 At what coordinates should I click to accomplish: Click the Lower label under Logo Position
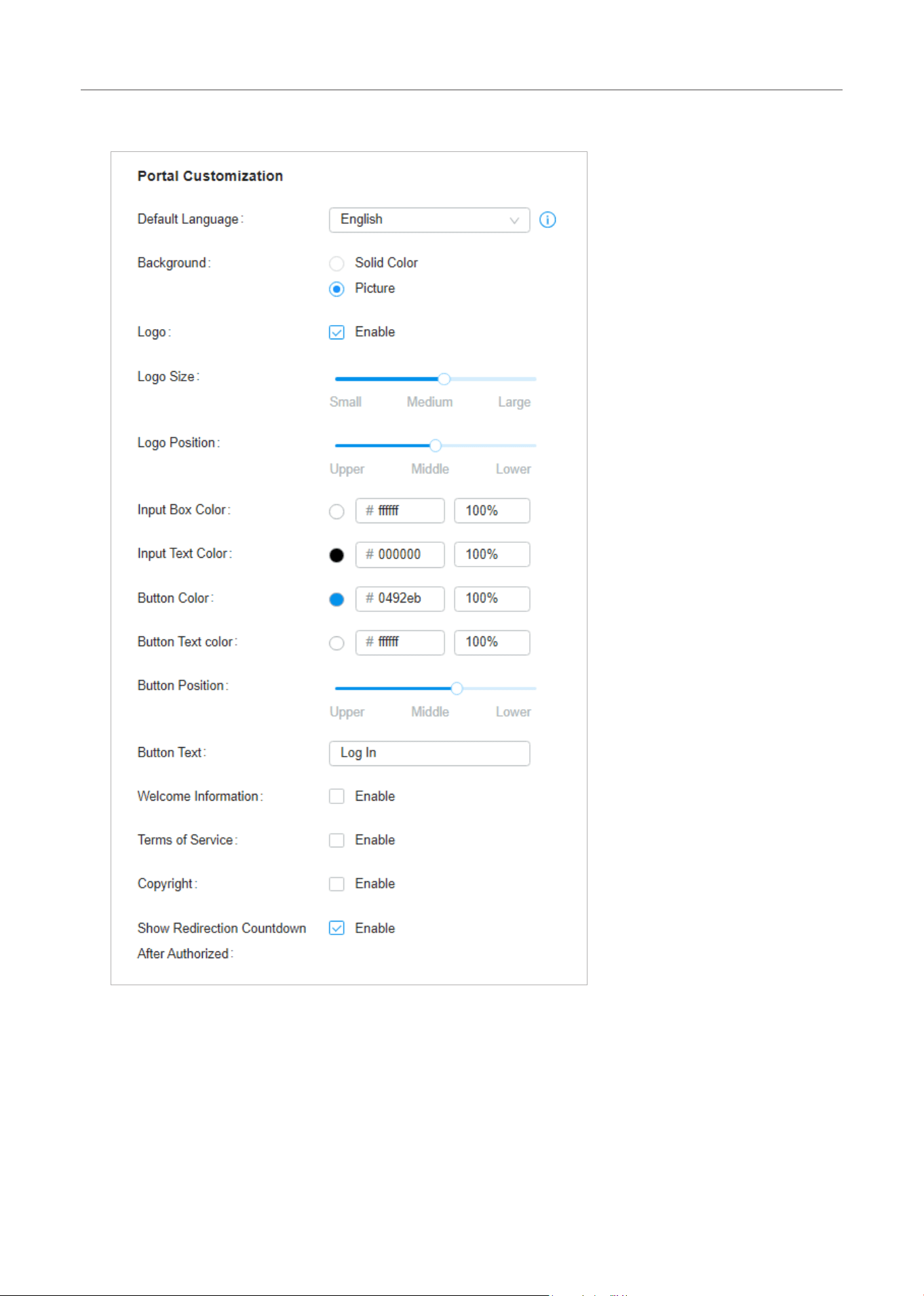514,469
